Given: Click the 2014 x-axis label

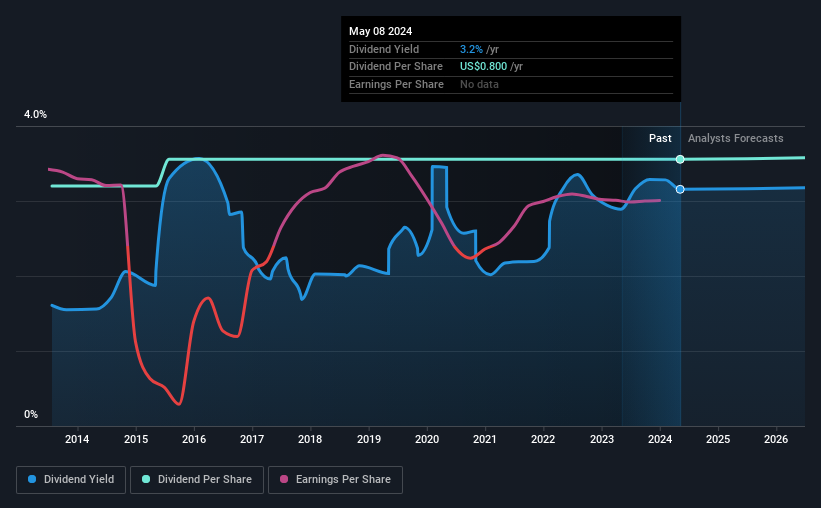Looking at the screenshot, I should tap(77, 439).
